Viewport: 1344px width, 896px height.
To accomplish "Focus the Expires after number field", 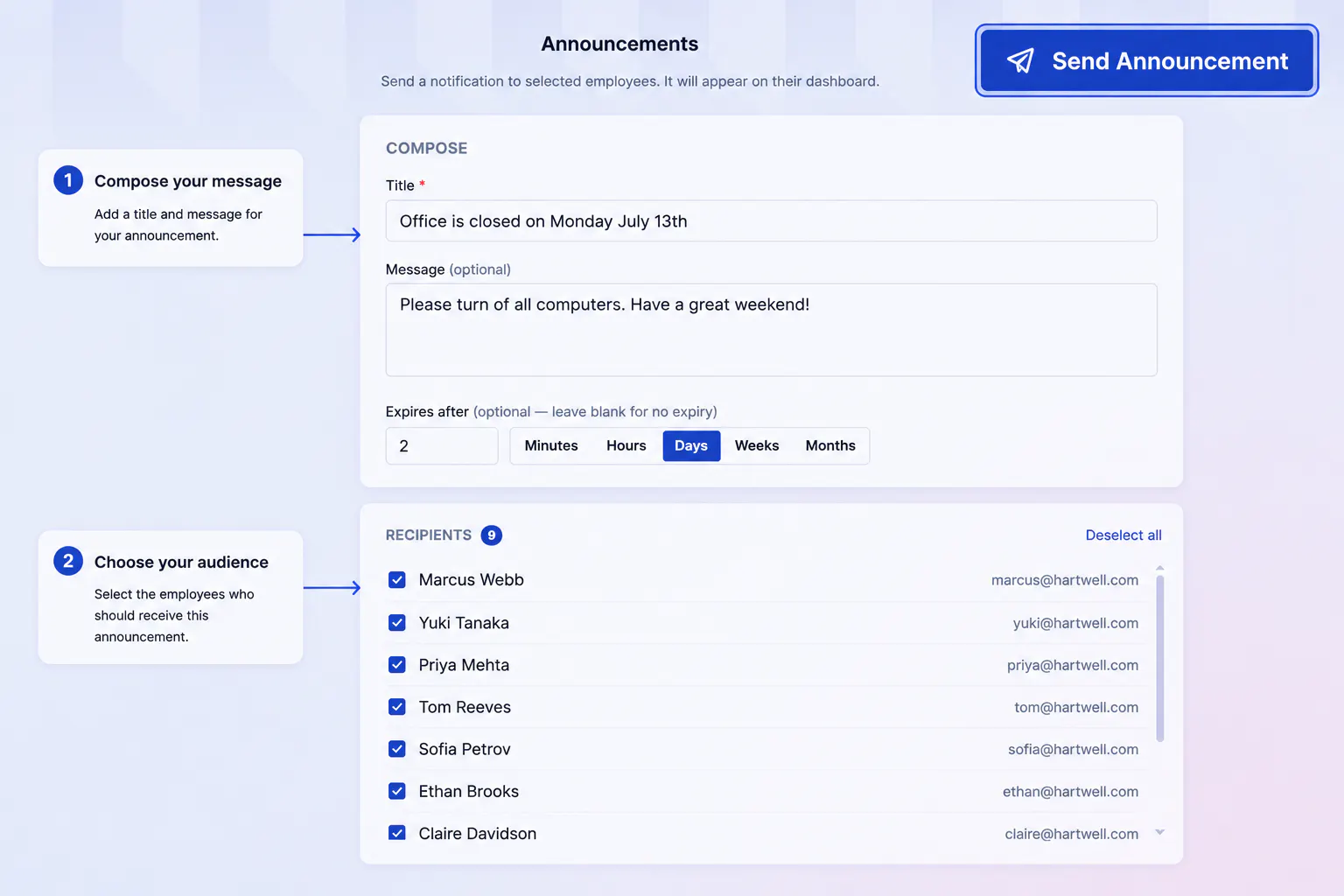I will [442, 446].
